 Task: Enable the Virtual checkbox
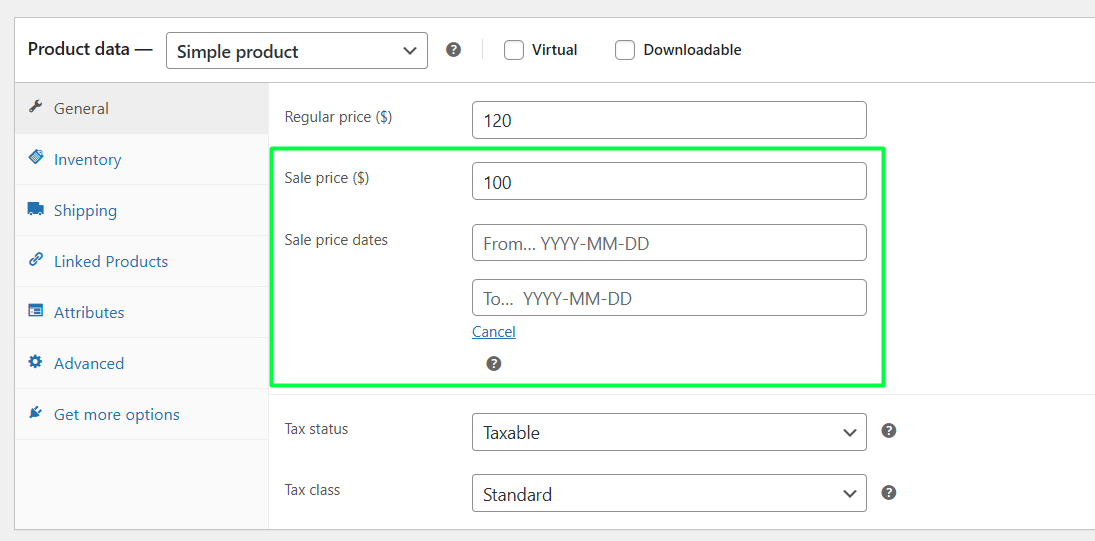point(514,50)
